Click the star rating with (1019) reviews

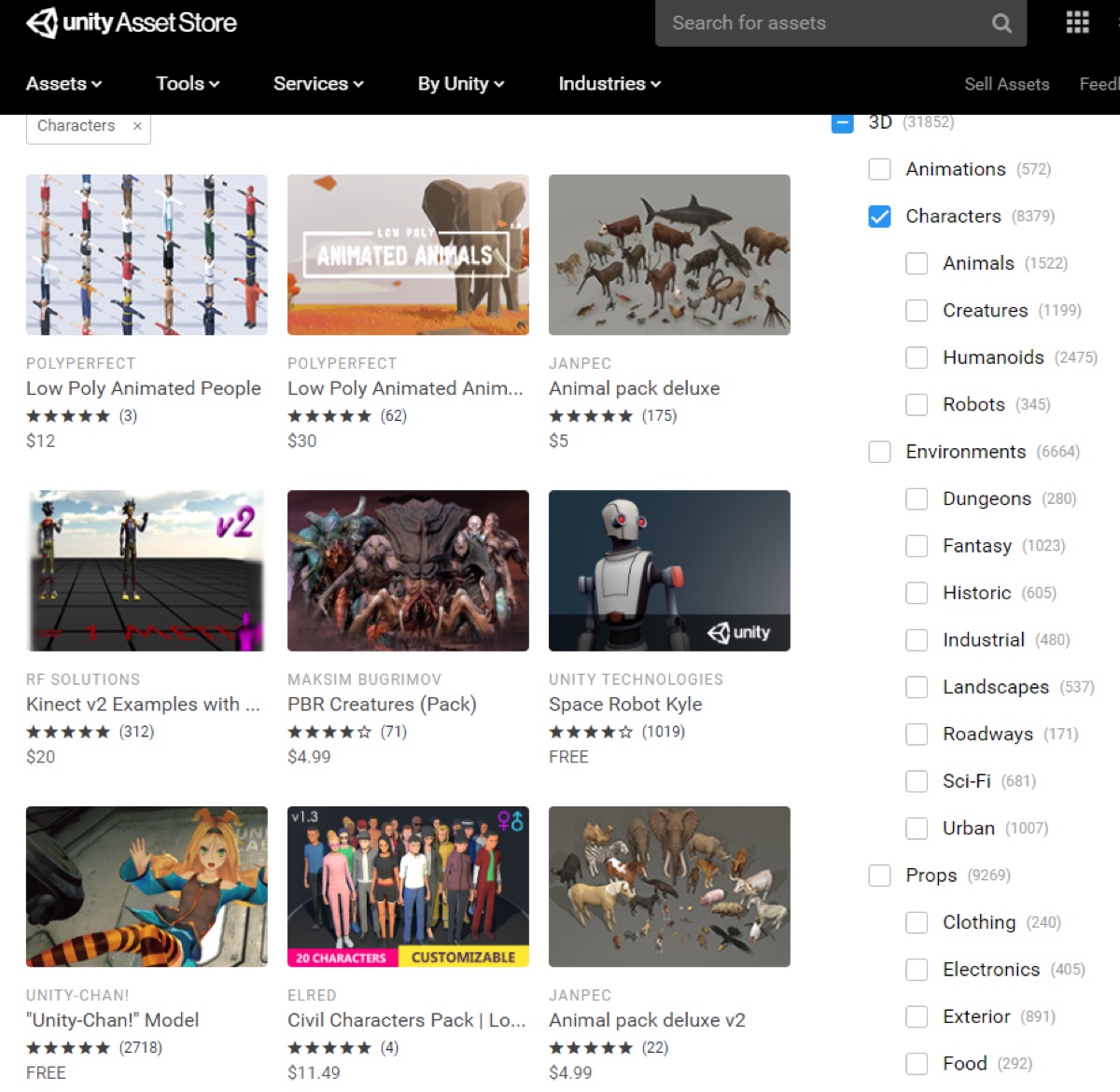pyautogui.click(x=617, y=732)
